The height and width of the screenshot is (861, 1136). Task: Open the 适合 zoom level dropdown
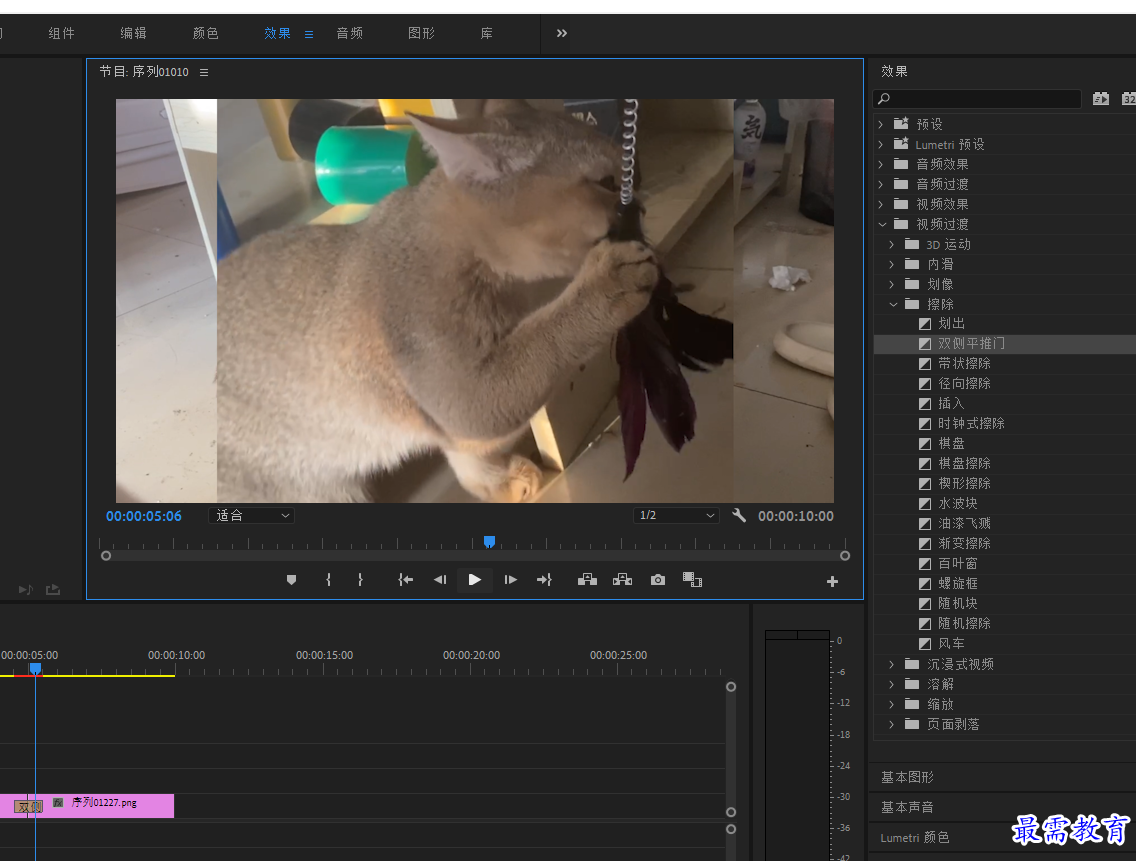point(251,515)
